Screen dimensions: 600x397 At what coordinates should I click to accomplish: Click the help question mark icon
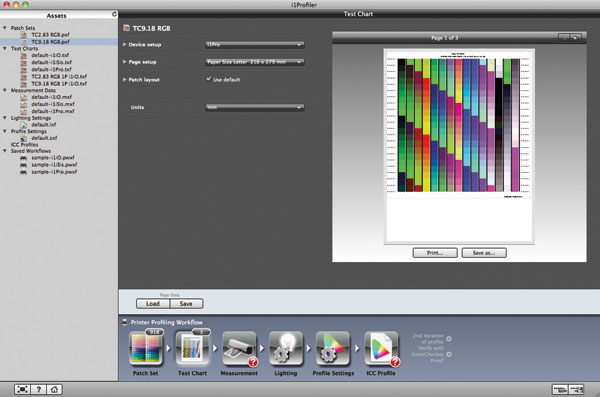point(38,389)
